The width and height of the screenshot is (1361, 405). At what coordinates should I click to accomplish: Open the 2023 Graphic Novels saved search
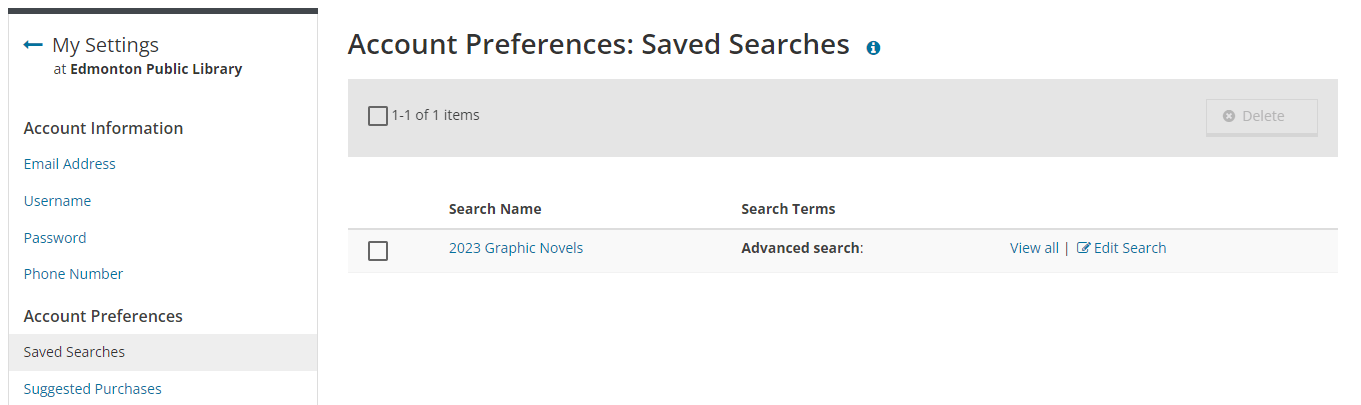click(516, 248)
